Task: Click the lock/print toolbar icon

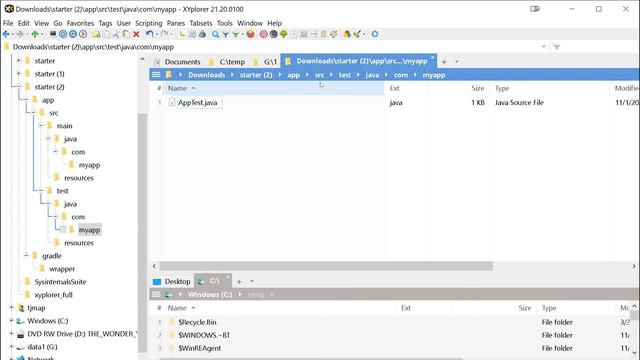Action: click(202, 34)
